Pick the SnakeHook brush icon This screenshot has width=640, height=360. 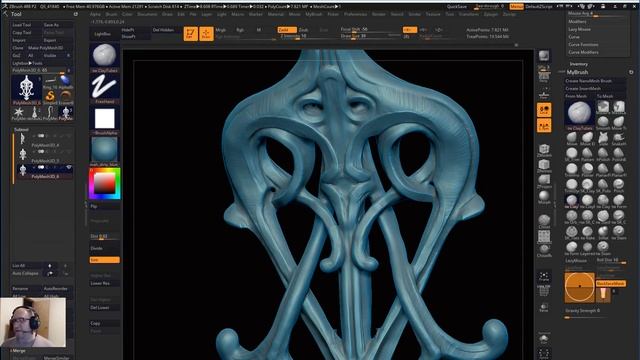click(x=618, y=138)
